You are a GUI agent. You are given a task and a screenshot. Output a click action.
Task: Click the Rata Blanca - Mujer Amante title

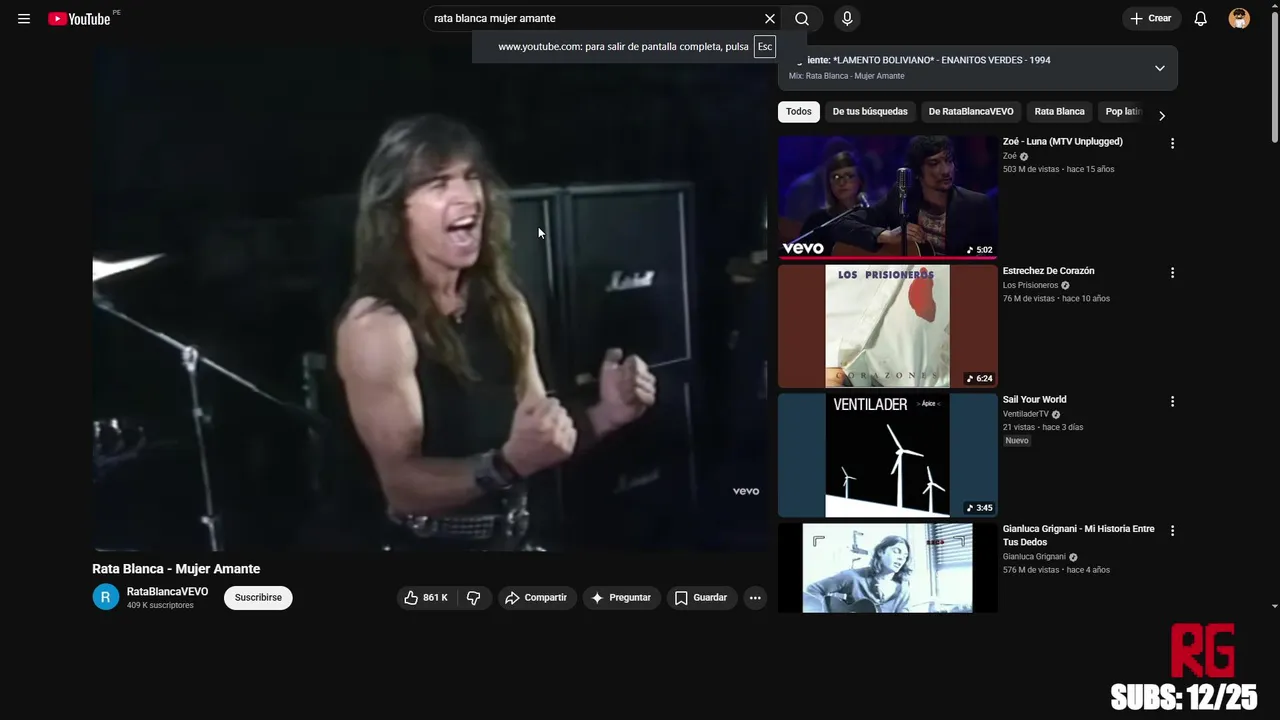point(176,569)
